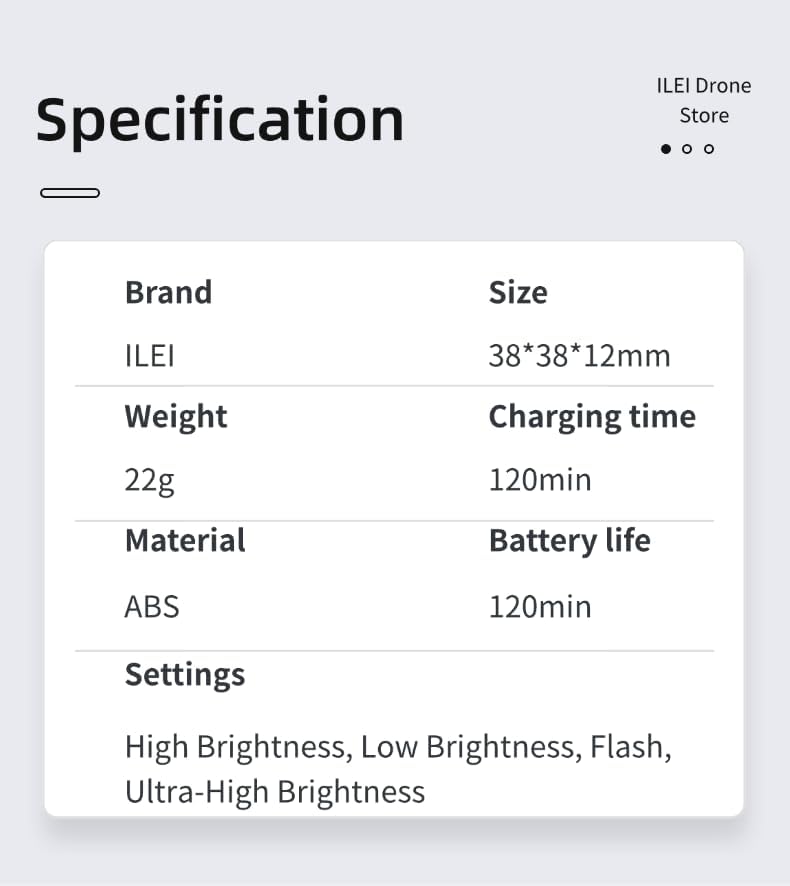
Task: Select the last hollow pagination dot
Action: click(x=709, y=149)
